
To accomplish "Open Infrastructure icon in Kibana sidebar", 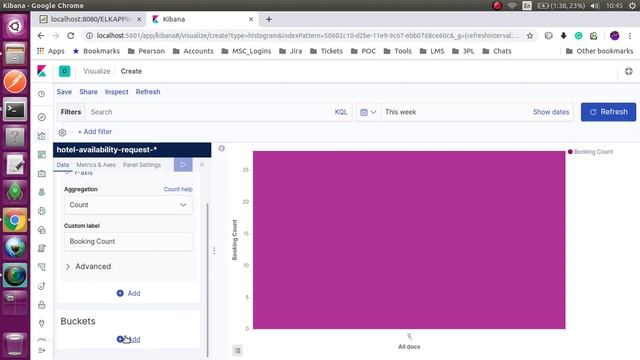I will (x=42, y=230).
